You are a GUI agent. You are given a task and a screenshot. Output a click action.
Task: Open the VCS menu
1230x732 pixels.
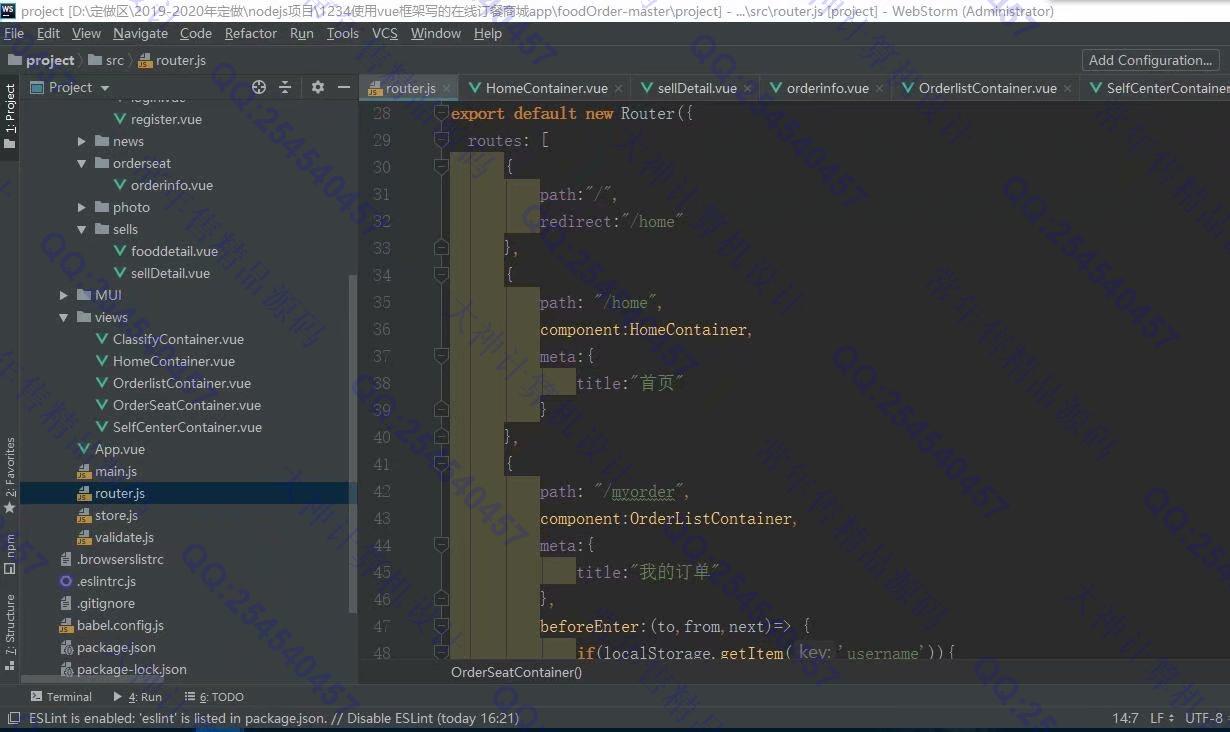coord(385,33)
